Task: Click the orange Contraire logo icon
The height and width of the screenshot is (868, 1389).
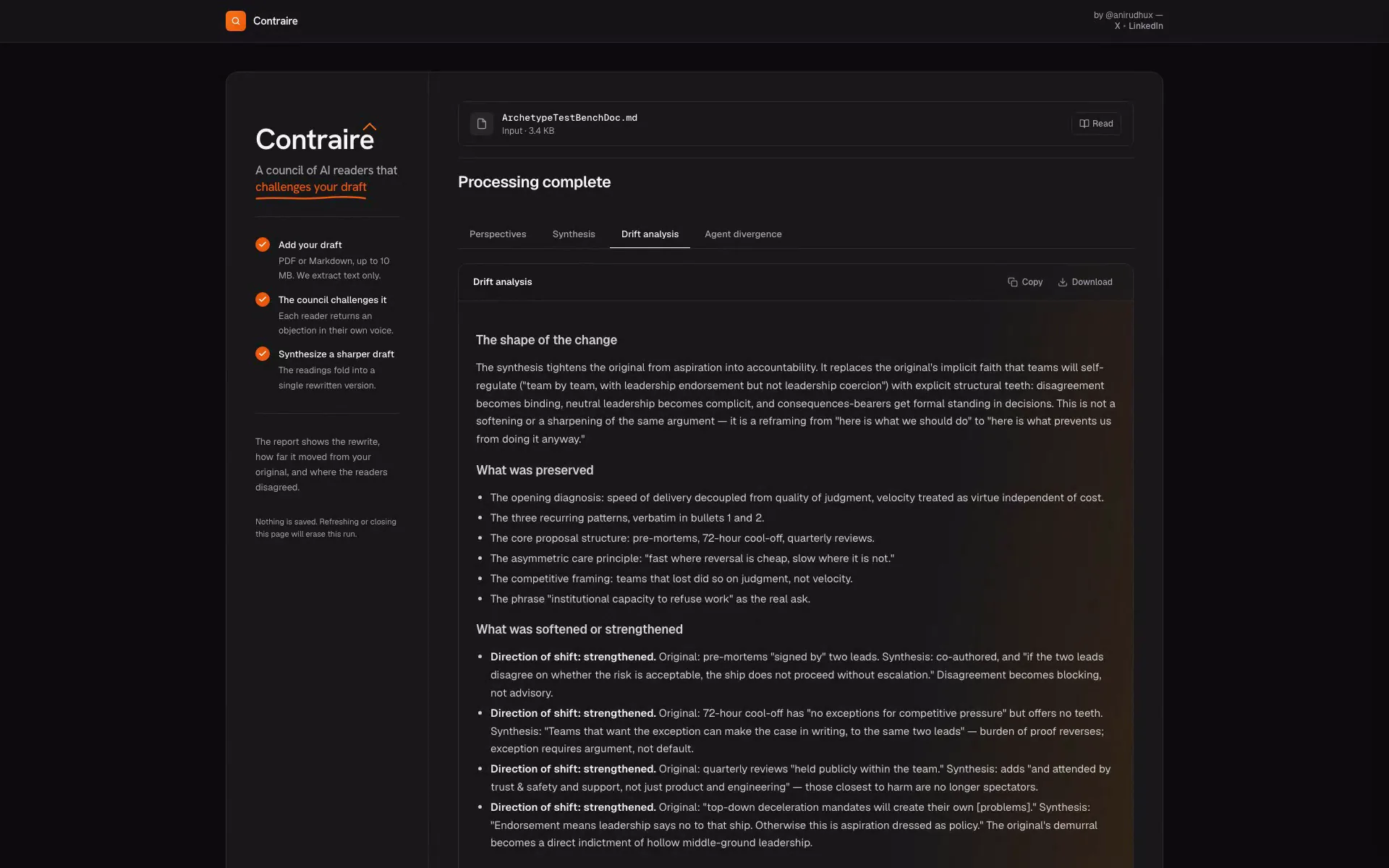Action: (x=235, y=21)
